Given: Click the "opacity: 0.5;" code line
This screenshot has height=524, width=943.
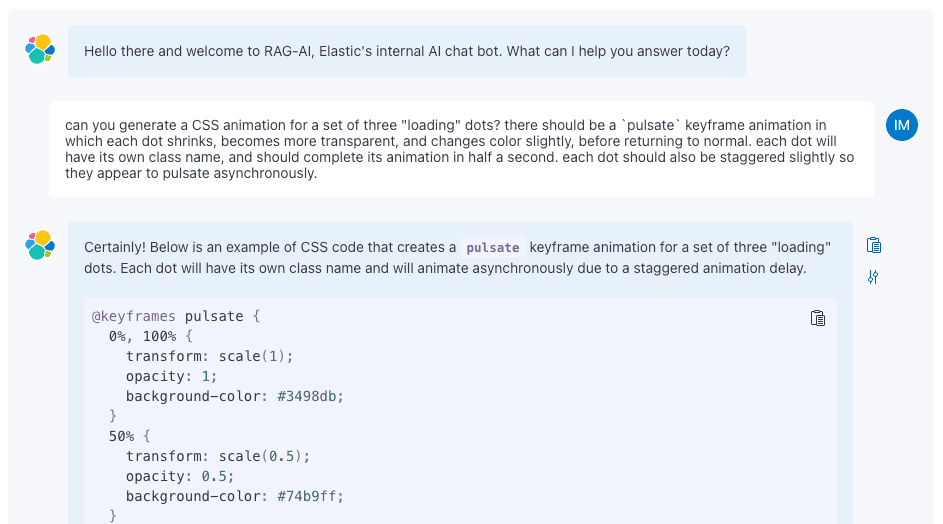Looking at the screenshot, I should click(x=180, y=476).
